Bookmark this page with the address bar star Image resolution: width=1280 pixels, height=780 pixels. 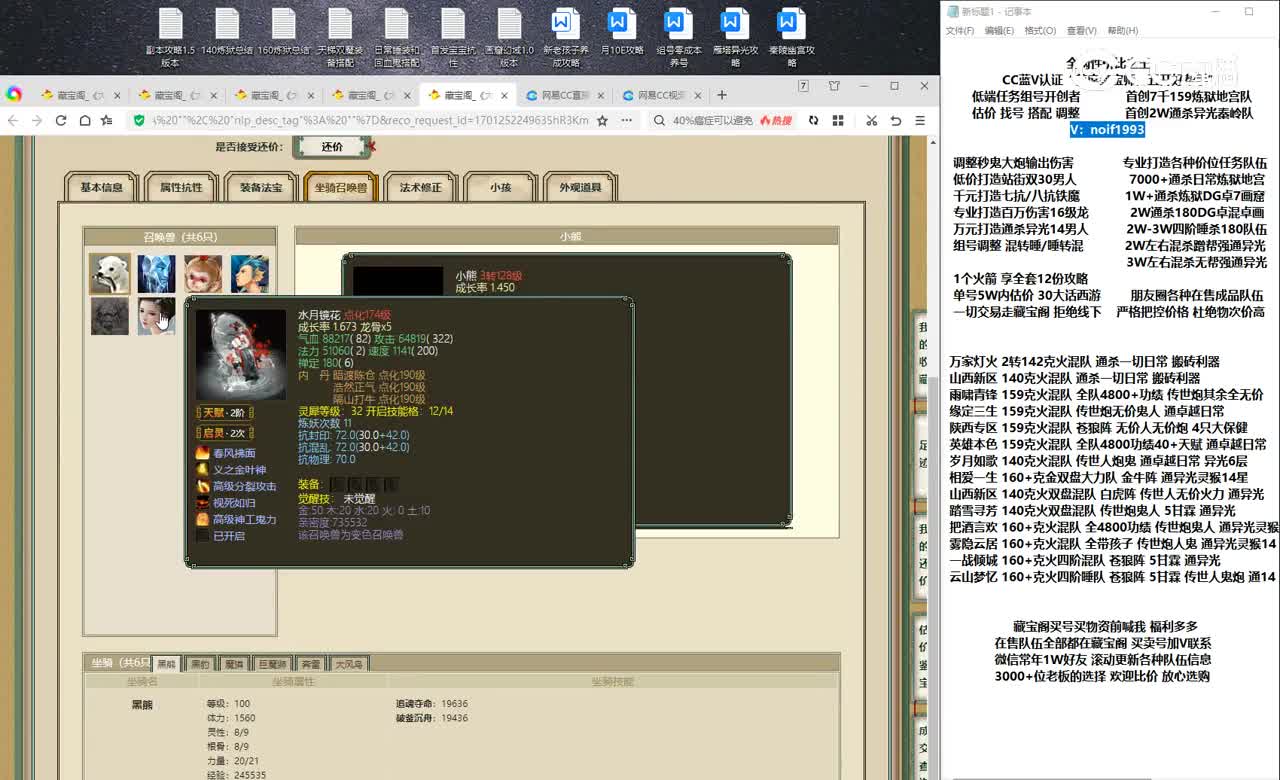(x=602, y=120)
